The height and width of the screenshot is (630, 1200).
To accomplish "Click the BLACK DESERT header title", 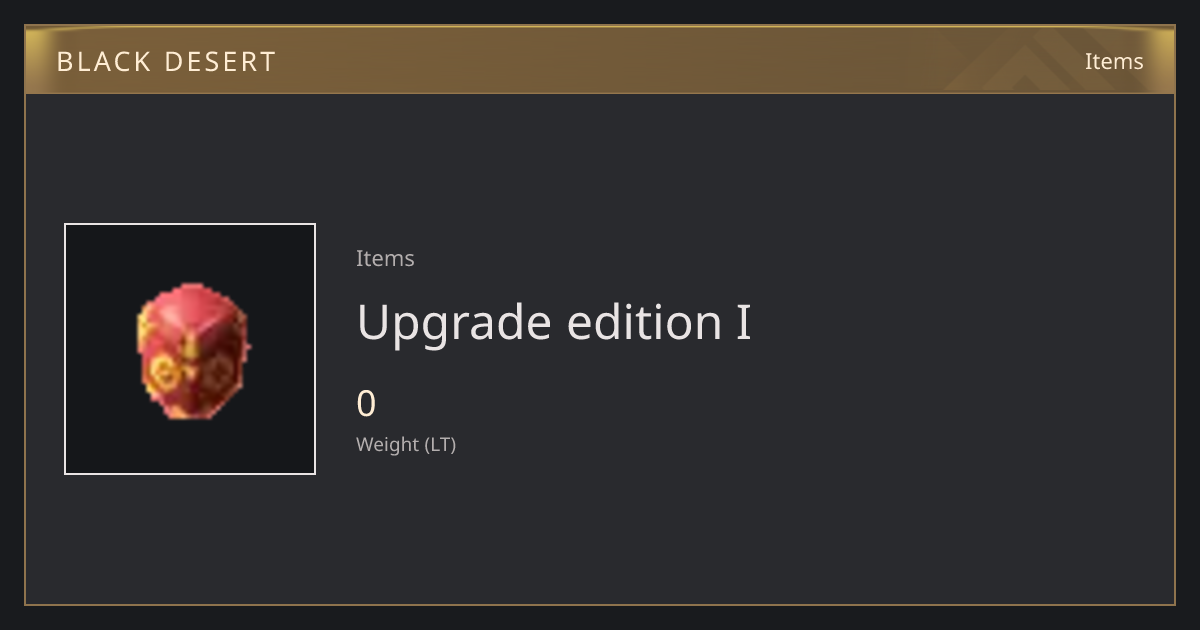I will tap(166, 62).
